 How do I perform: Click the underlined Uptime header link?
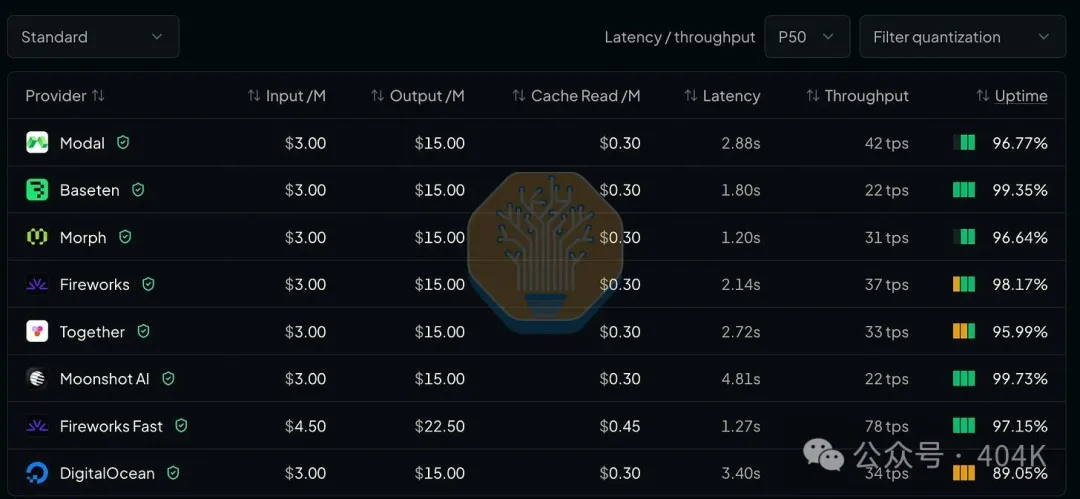tap(1021, 96)
